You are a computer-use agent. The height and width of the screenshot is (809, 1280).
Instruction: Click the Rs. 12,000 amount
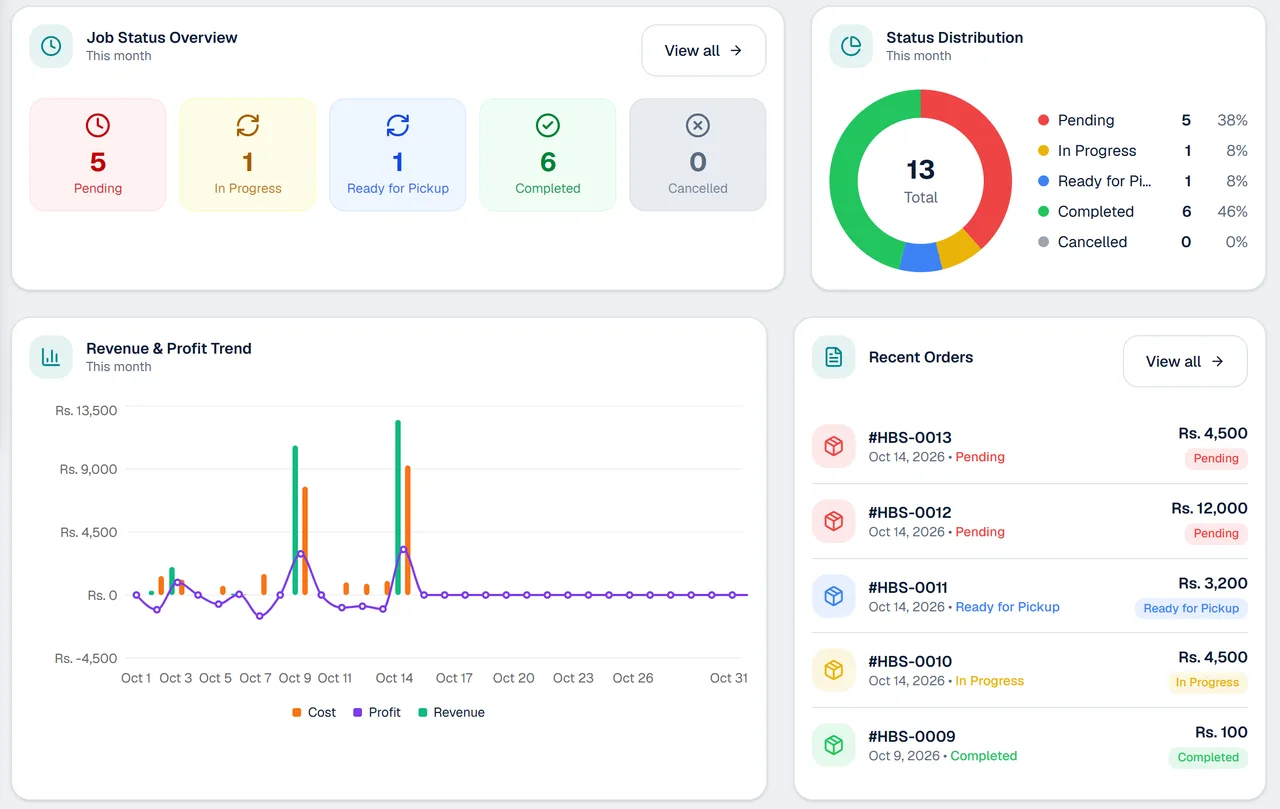point(1209,508)
